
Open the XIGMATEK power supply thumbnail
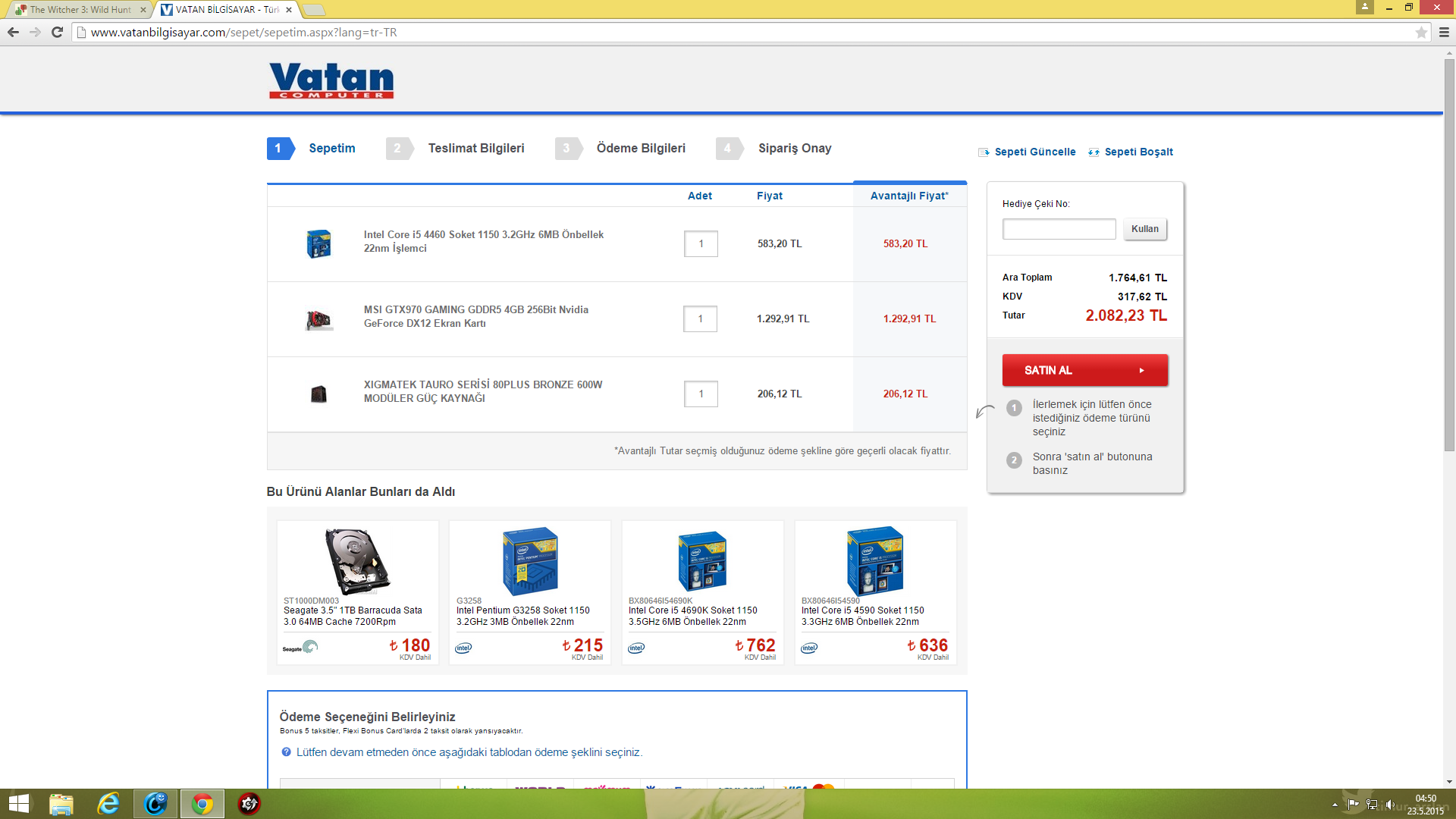pos(318,394)
